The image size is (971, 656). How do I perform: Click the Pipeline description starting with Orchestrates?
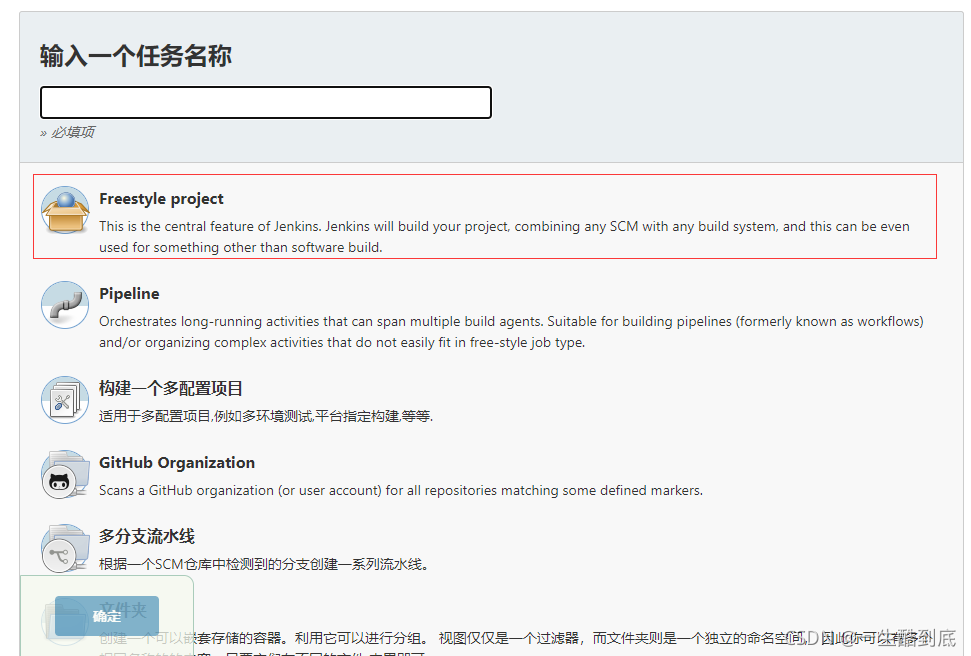511,331
